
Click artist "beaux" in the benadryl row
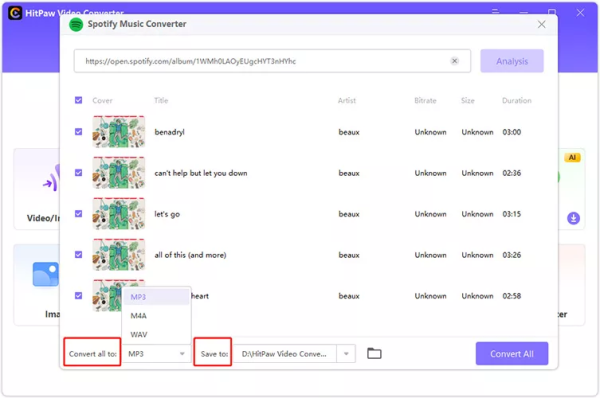[x=349, y=132]
